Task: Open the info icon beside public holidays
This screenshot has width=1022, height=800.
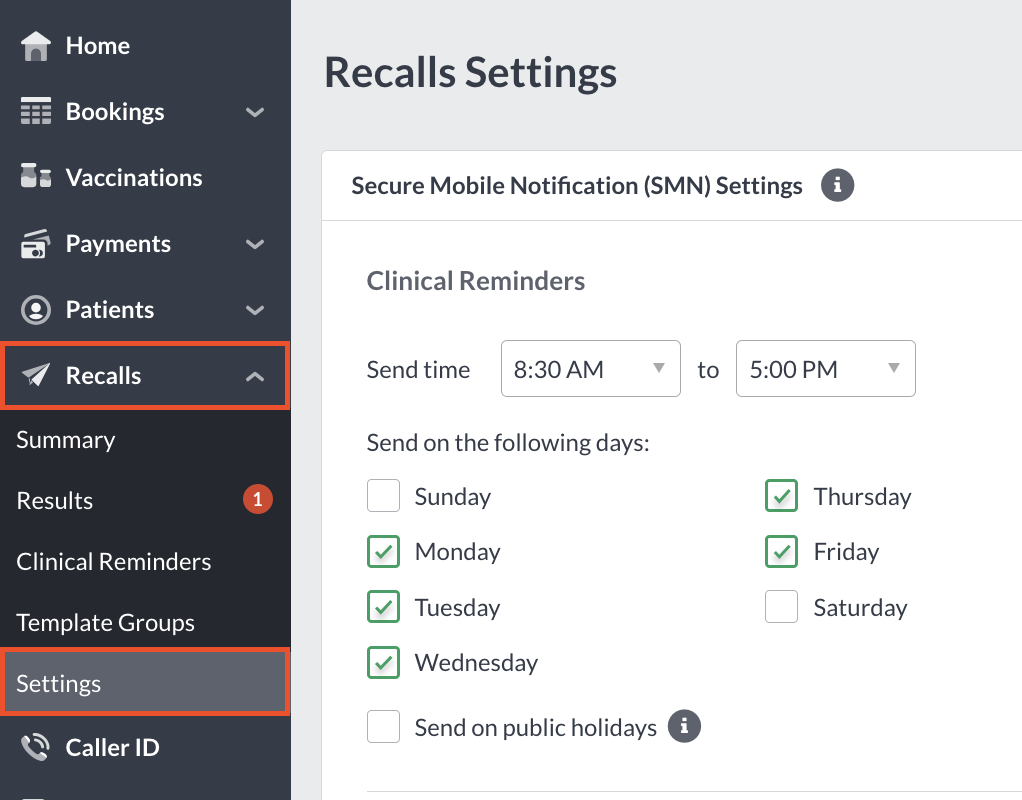Action: click(x=684, y=726)
